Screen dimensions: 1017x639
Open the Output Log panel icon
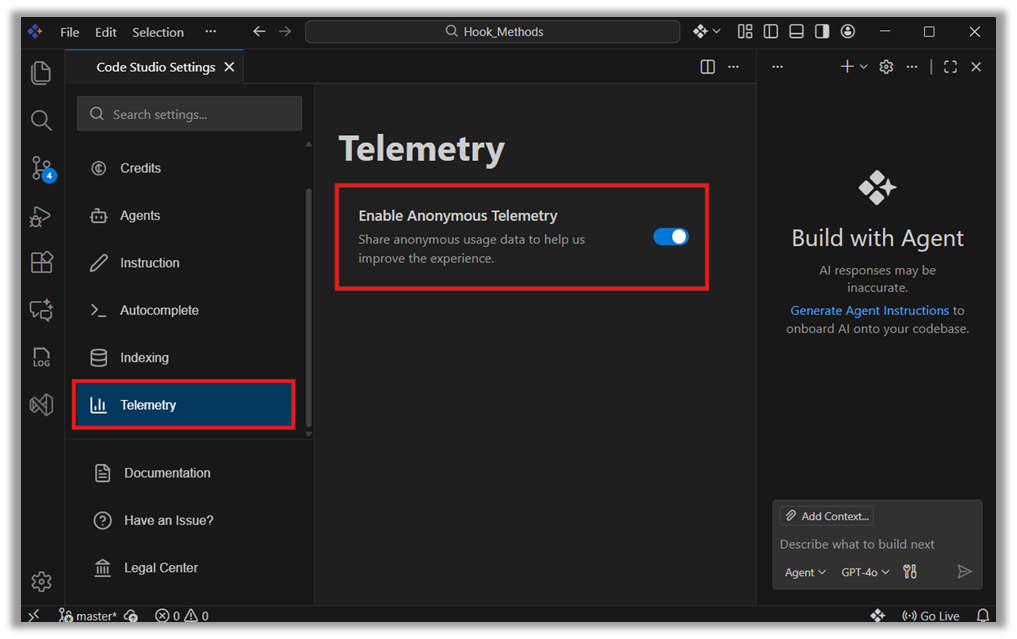point(41,357)
